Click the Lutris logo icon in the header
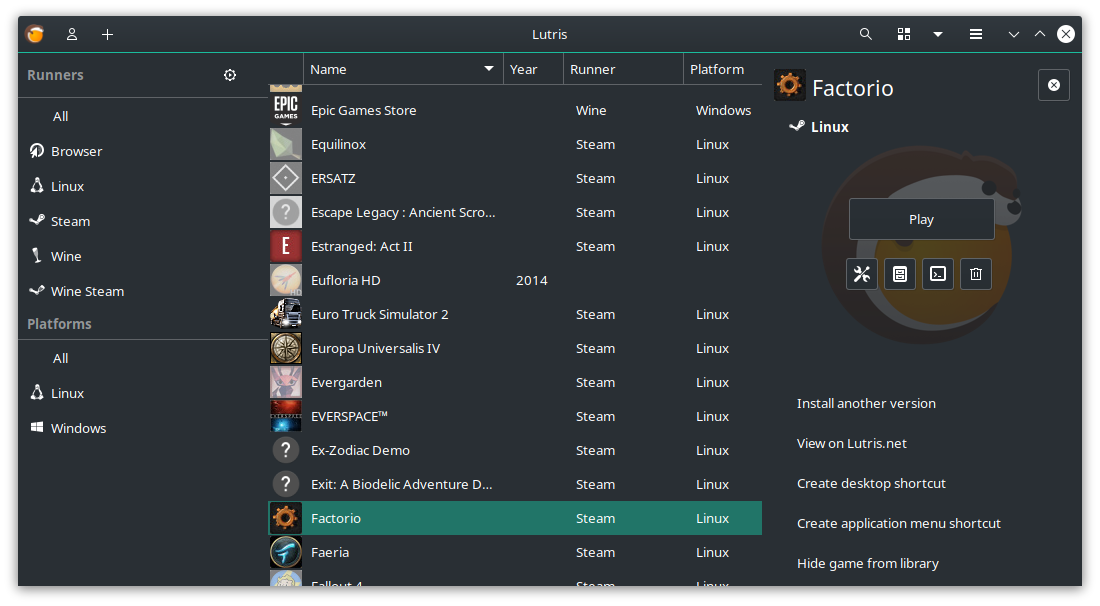1100x606 pixels. coord(35,34)
